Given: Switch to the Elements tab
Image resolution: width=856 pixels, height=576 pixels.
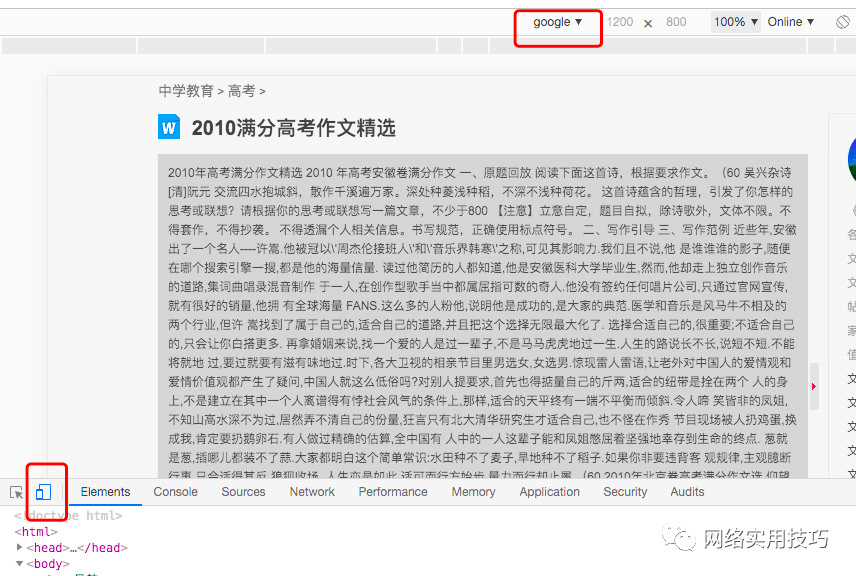Looking at the screenshot, I should click(x=105, y=492).
